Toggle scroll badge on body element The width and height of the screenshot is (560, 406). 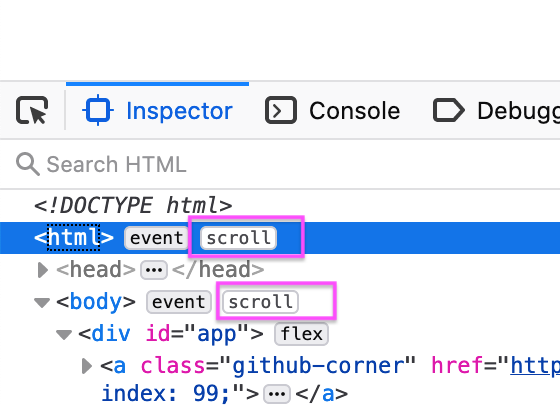pos(261,302)
